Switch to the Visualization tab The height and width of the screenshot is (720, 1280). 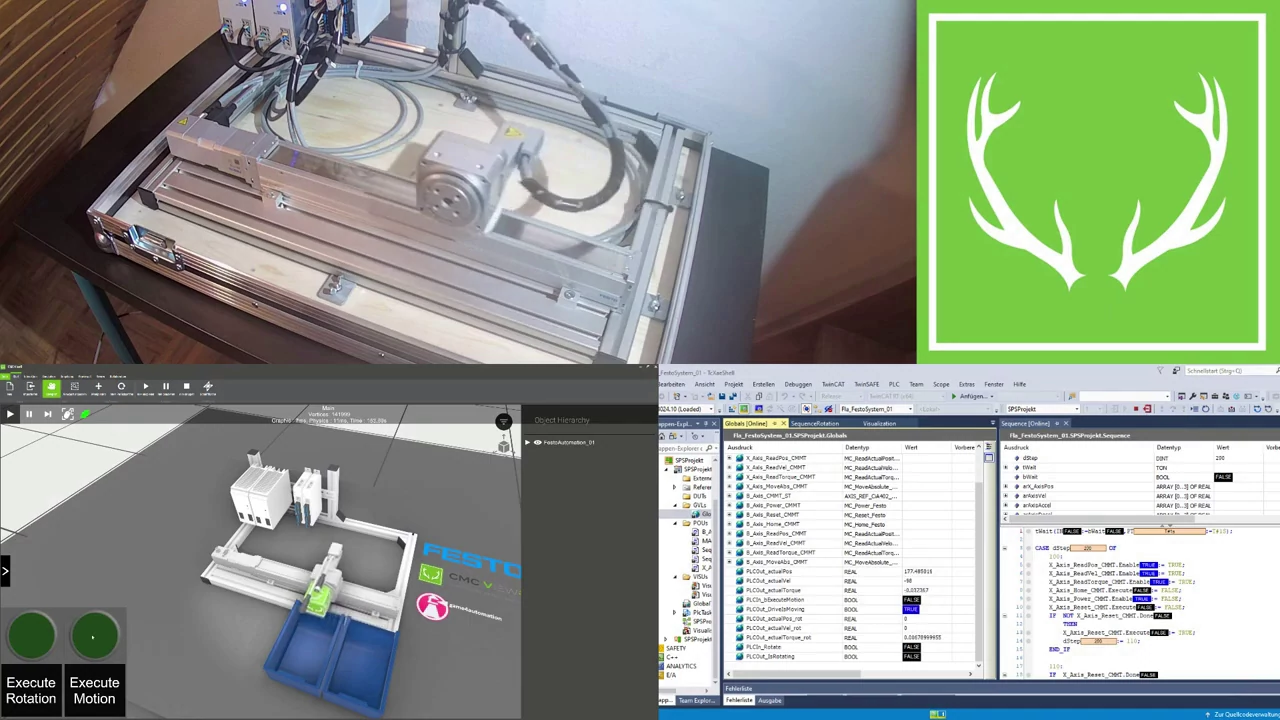click(x=879, y=424)
